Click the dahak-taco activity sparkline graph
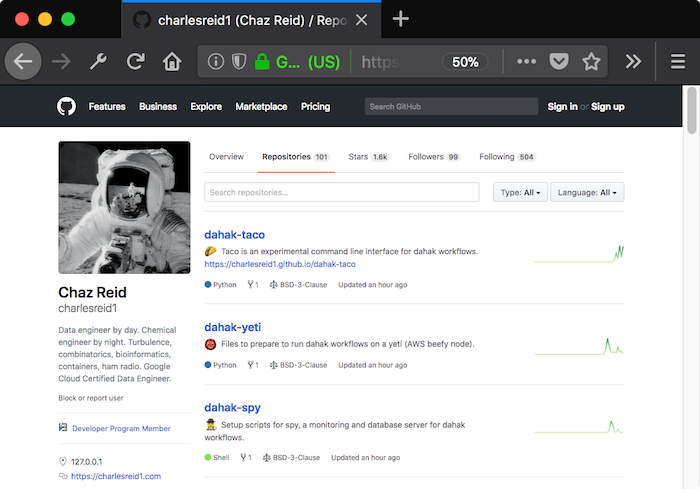The height and width of the screenshot is (489, 700). pos(579,254)
